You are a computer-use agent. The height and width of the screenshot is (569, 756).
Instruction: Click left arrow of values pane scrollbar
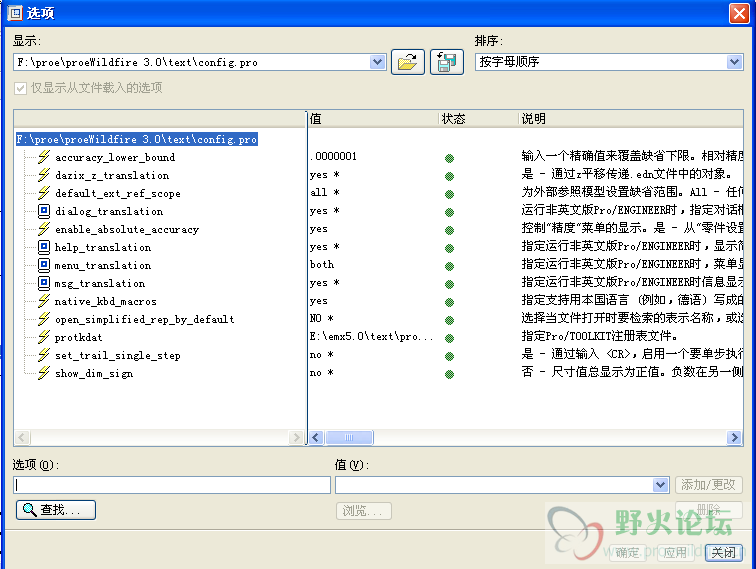[316, 437]
